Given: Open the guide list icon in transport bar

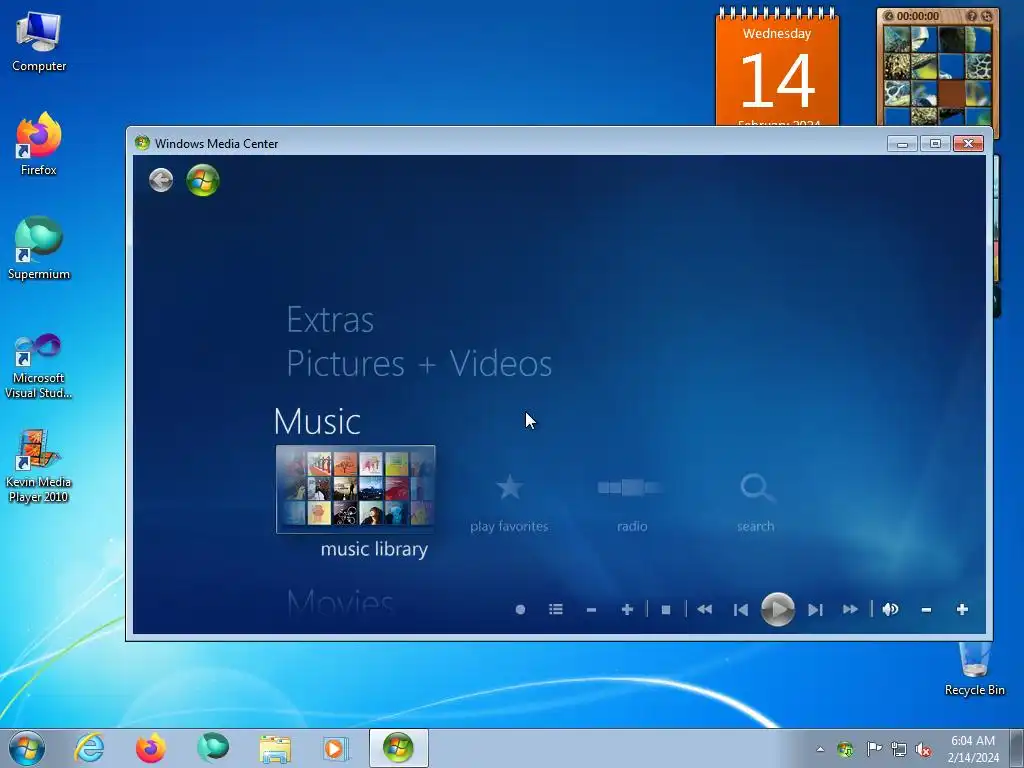Looking at the screenshot, I should pos(556,609).
